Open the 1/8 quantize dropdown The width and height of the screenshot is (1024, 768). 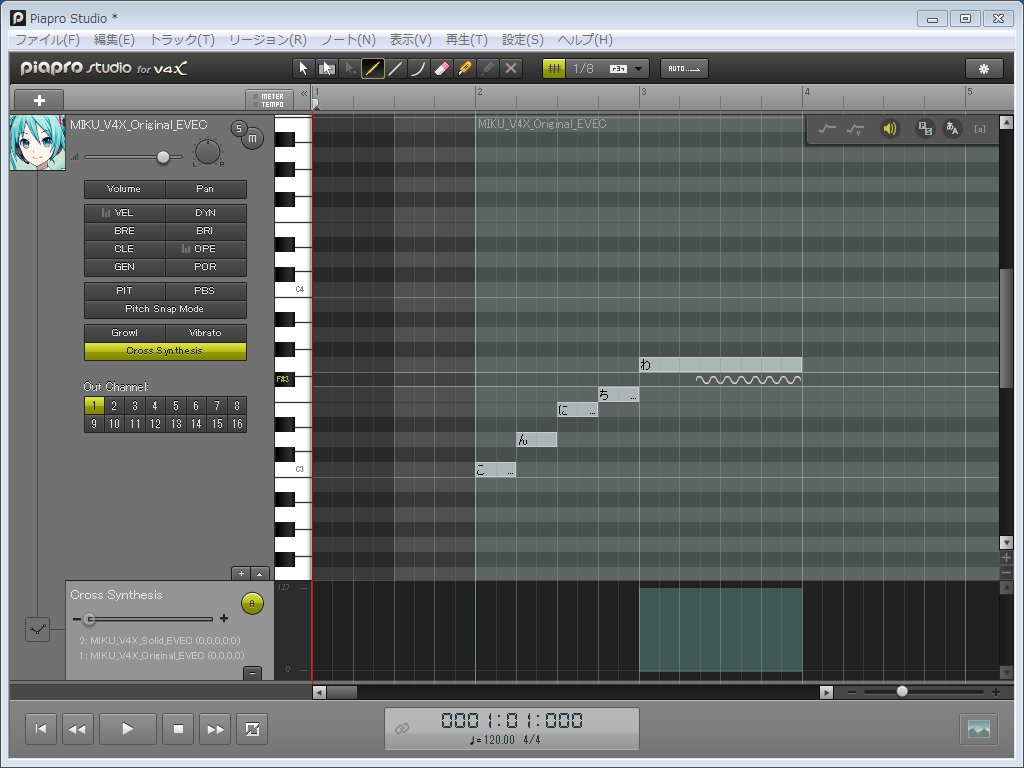[608, 69]
